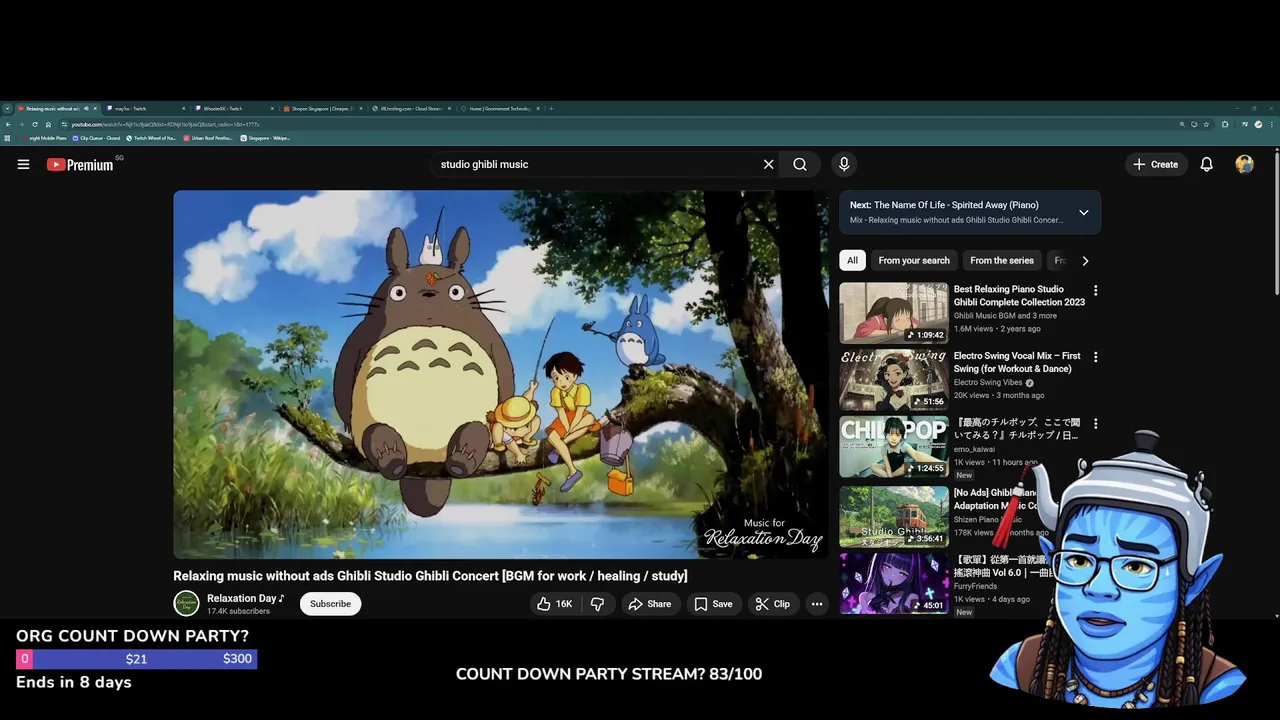Open the zoom magnifier in address bar
Screen dimensions: 1280x720
click(x=1182, y=124)
